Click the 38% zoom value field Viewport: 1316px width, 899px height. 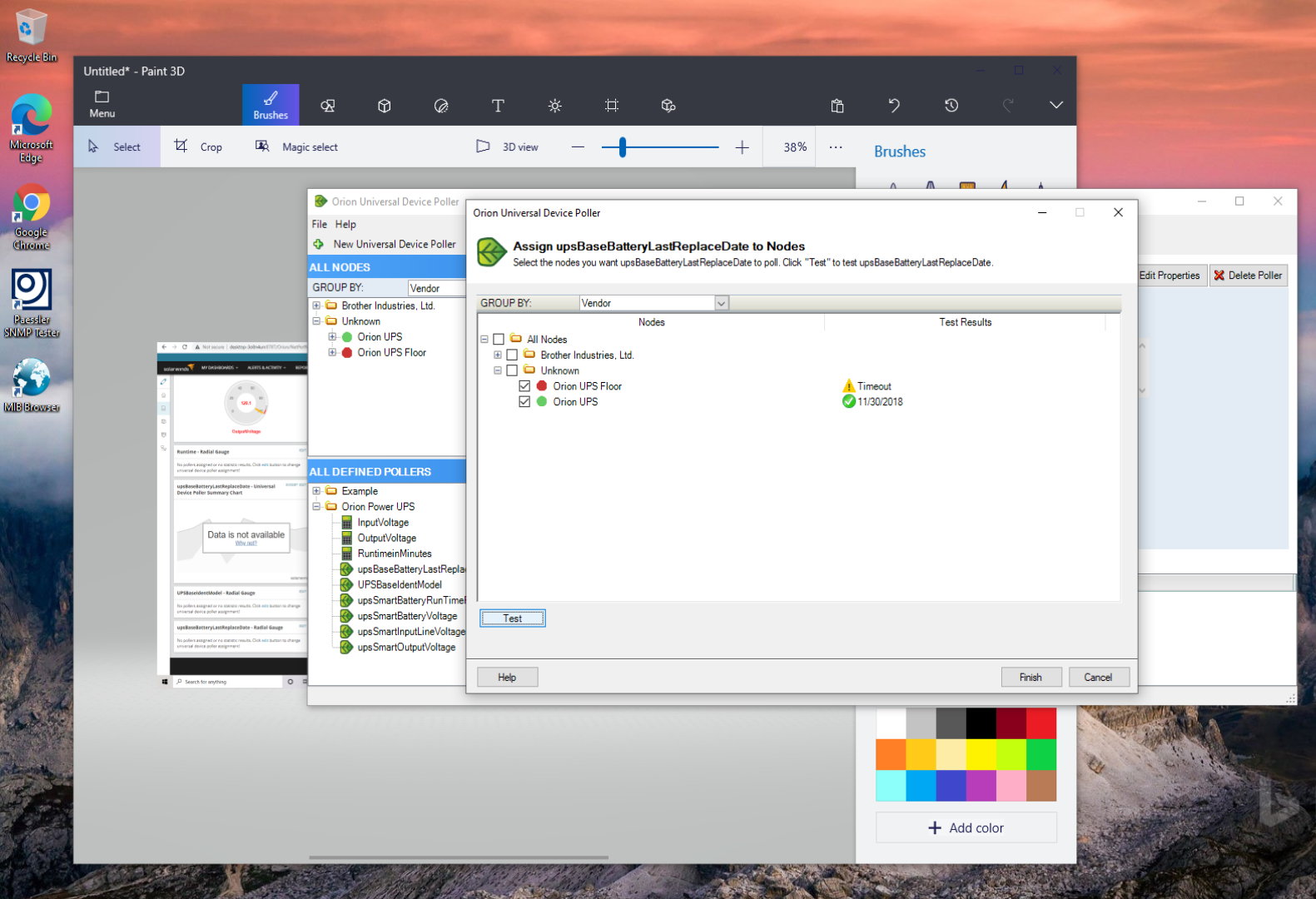point(795,147)
